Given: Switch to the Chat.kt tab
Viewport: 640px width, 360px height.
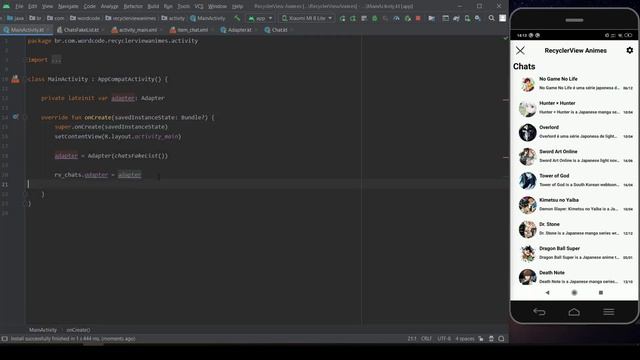Looking at the screenshot, I should pos(279,30).
